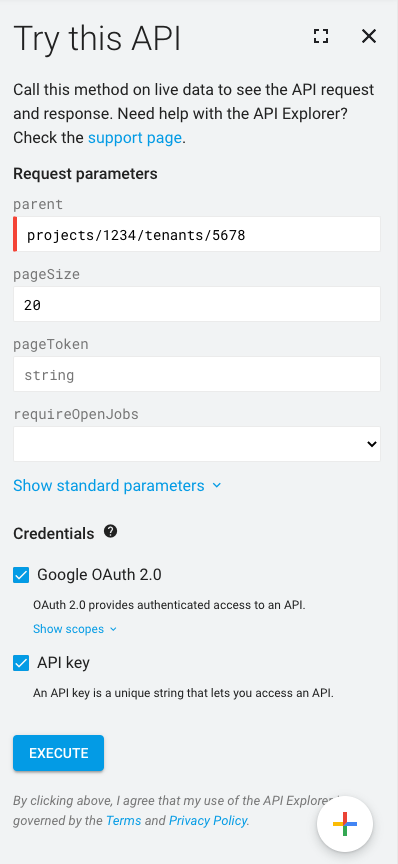Select the pageSize field with 20

(x=197, y=304)
